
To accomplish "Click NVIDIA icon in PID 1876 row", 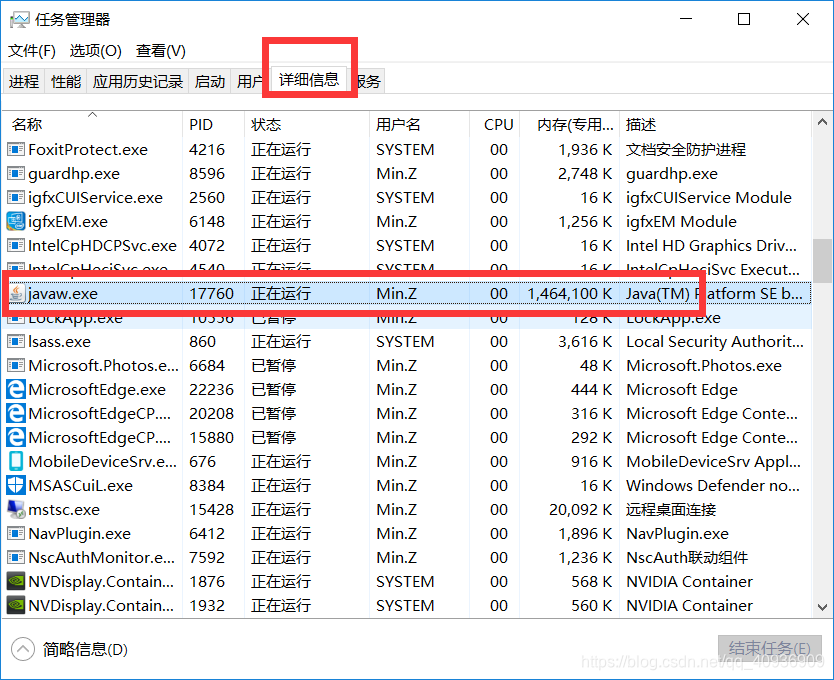I will point(15,581).
